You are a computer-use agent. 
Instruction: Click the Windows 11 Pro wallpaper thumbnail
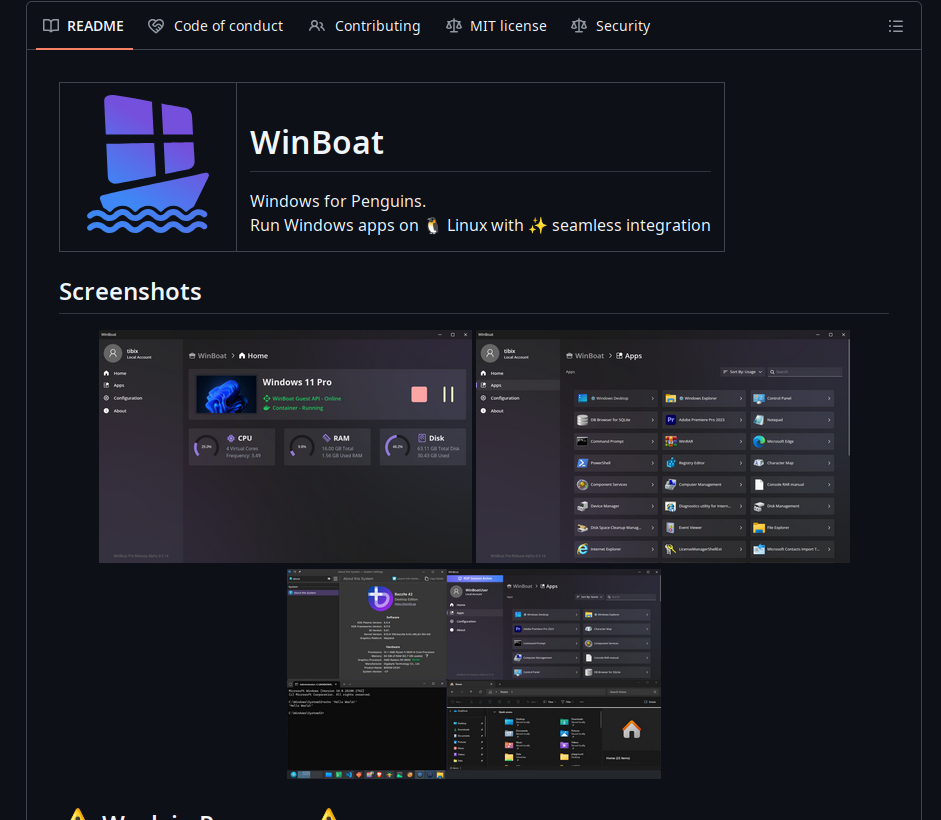point(226,394)
